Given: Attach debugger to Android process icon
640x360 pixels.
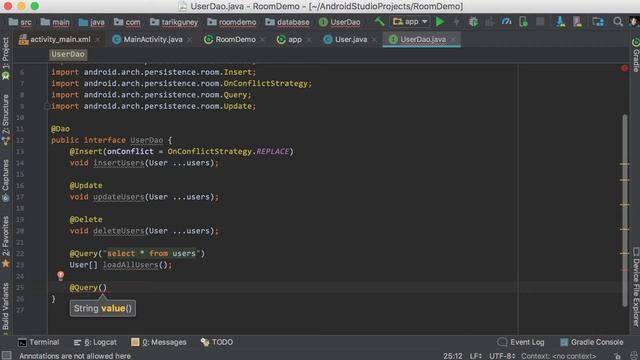Looking at the screenshot, I should pyautogui.click(x=523, y=22).
